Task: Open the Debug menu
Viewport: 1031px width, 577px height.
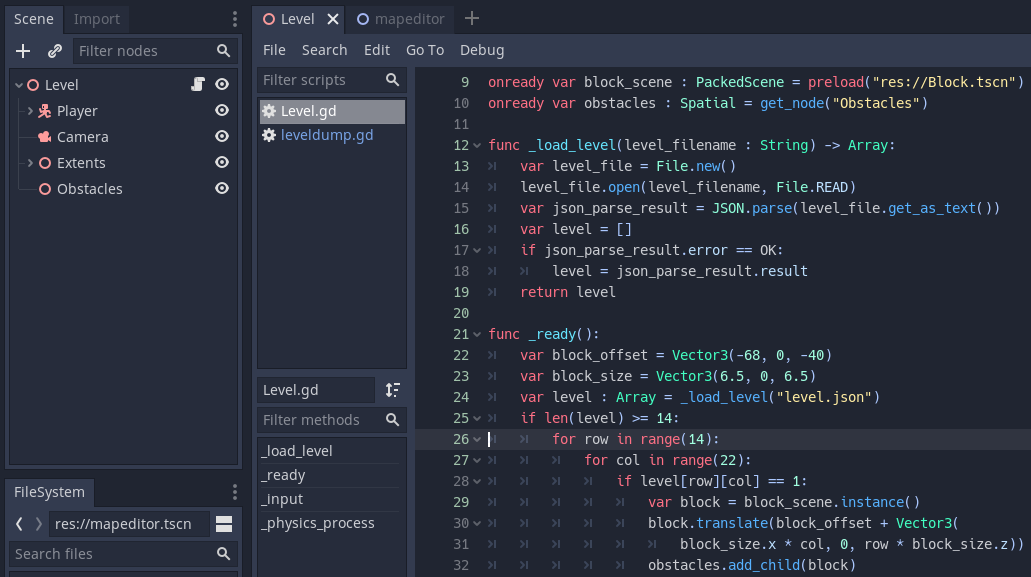Action: point(481,50)
